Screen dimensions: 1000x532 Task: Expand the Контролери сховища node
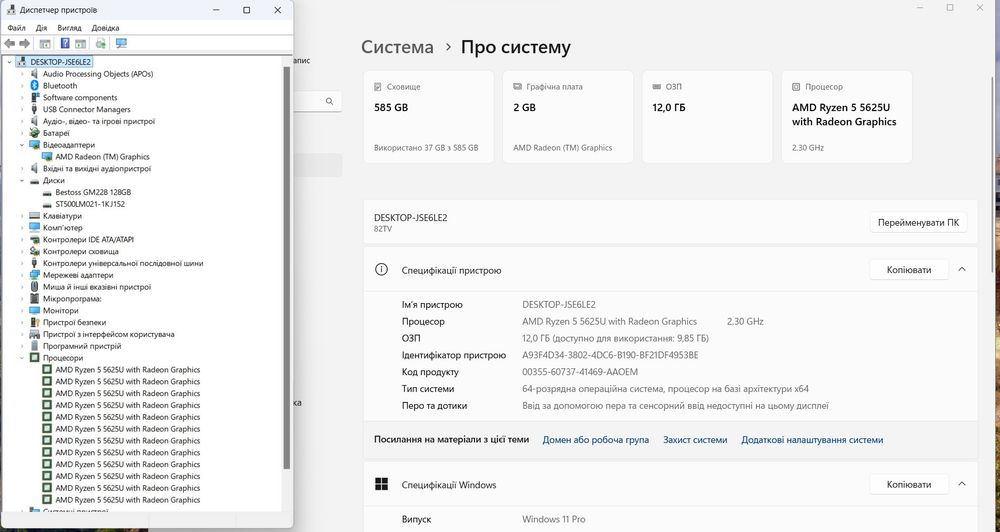pyautogui.click(x=22, y=251)
